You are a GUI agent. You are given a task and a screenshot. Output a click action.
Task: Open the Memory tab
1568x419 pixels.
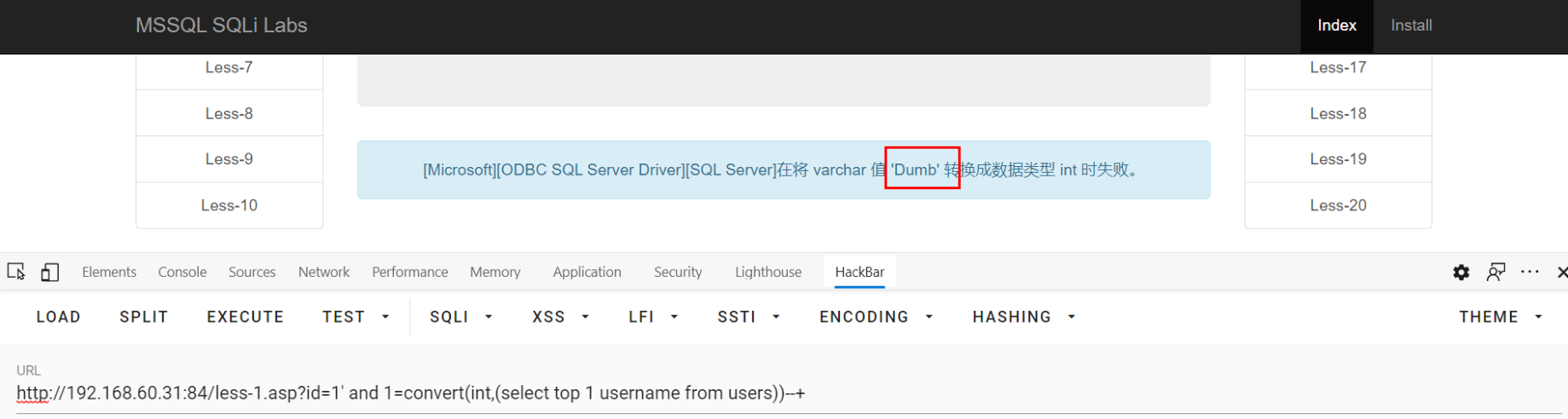tap(495, 272)
